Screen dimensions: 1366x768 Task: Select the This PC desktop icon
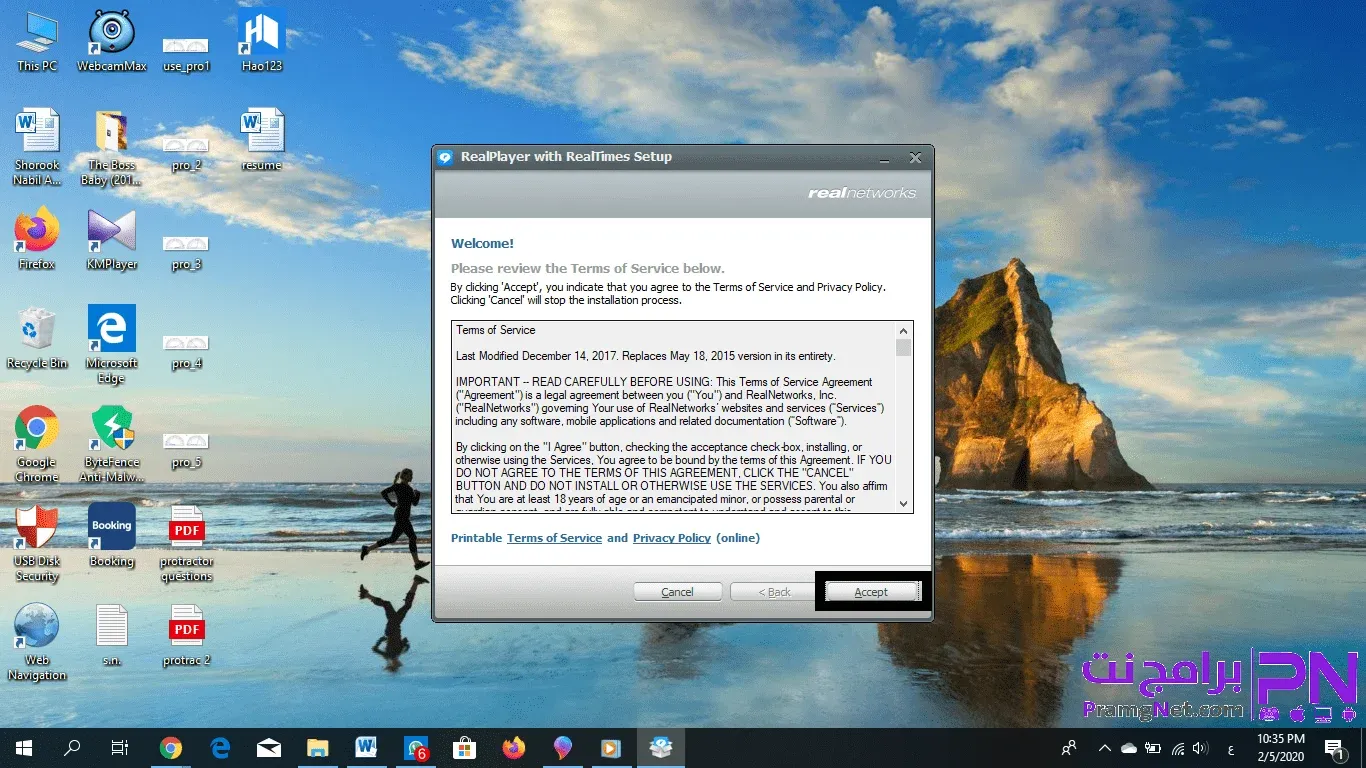point(37,42)
